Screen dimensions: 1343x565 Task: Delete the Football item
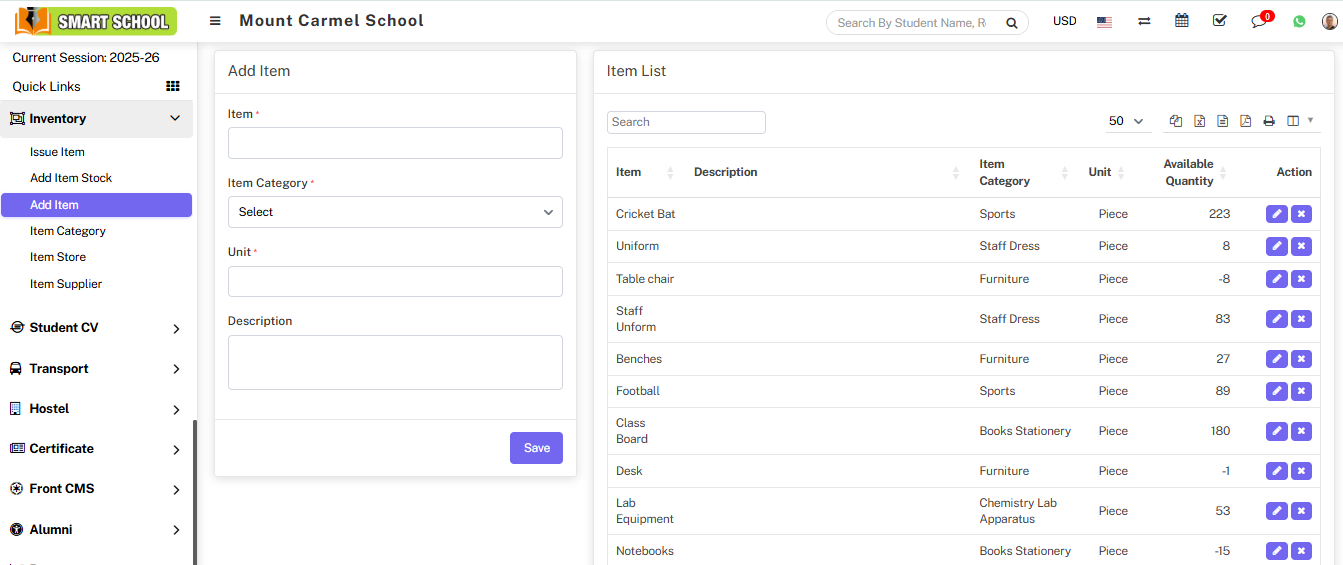pyautogui.click(x=1301, y=391)
